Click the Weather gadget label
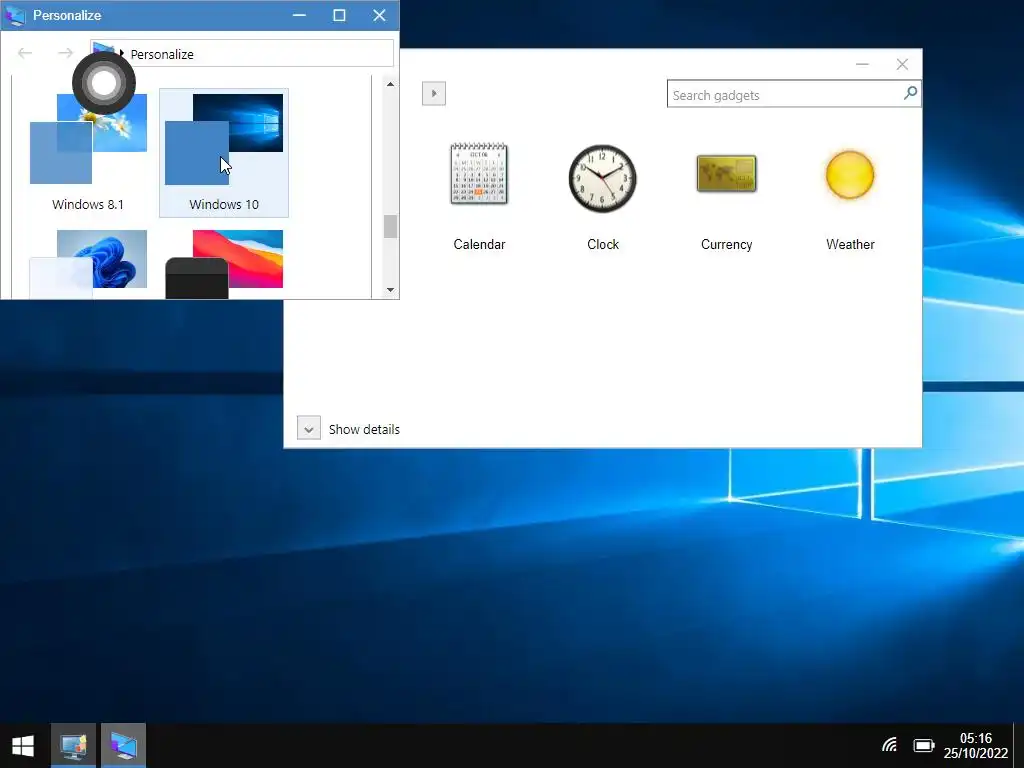 point(850,244)
